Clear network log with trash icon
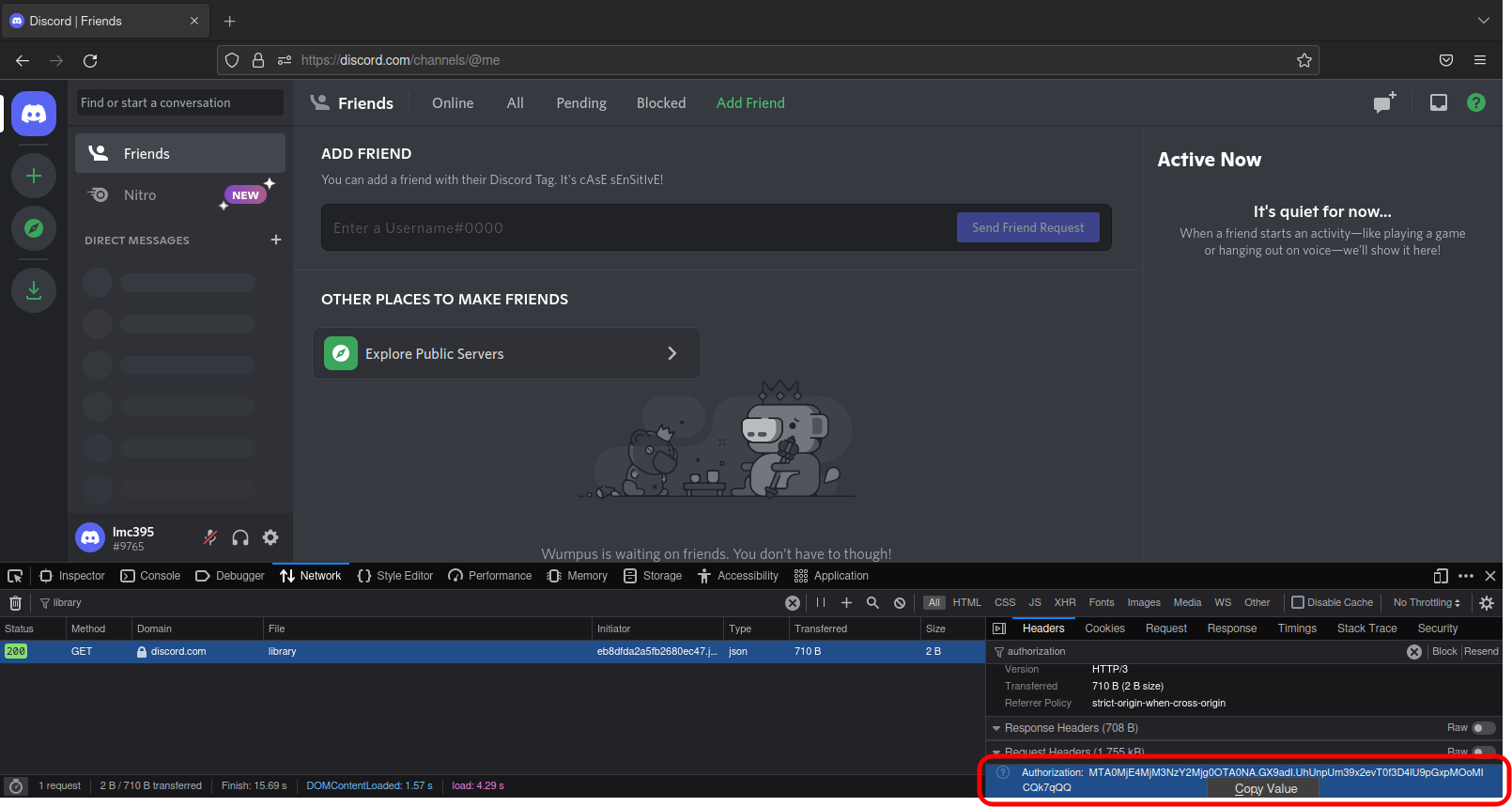 click(15, 603)
